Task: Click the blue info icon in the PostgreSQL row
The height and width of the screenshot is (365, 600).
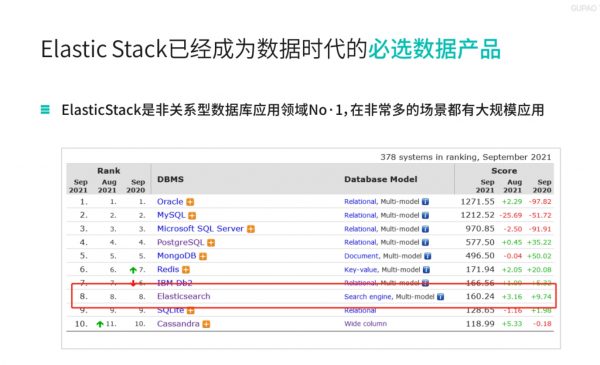Action: tap(425, 243)
